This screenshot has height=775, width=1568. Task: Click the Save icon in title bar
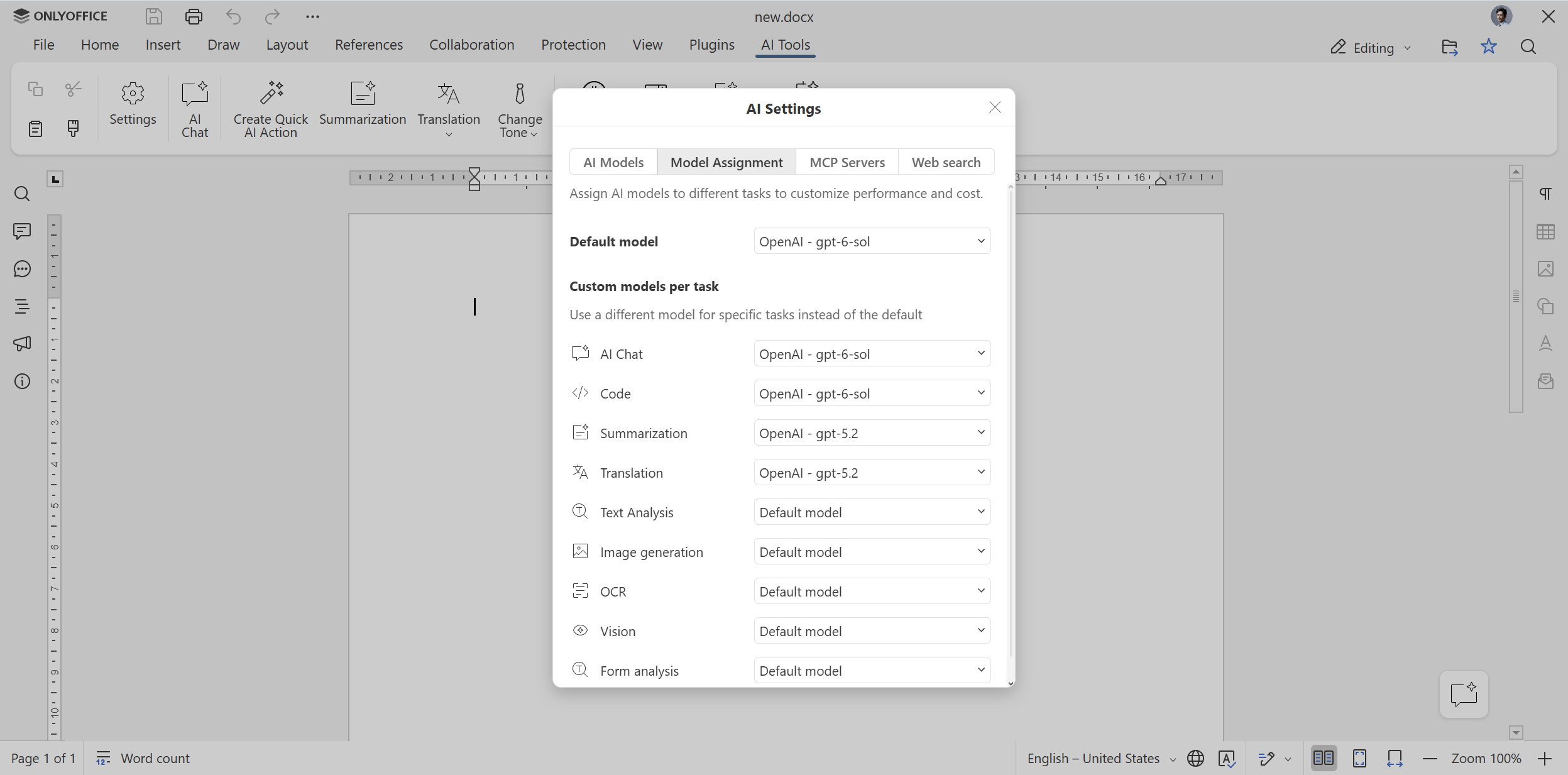(x=154, y=16)
